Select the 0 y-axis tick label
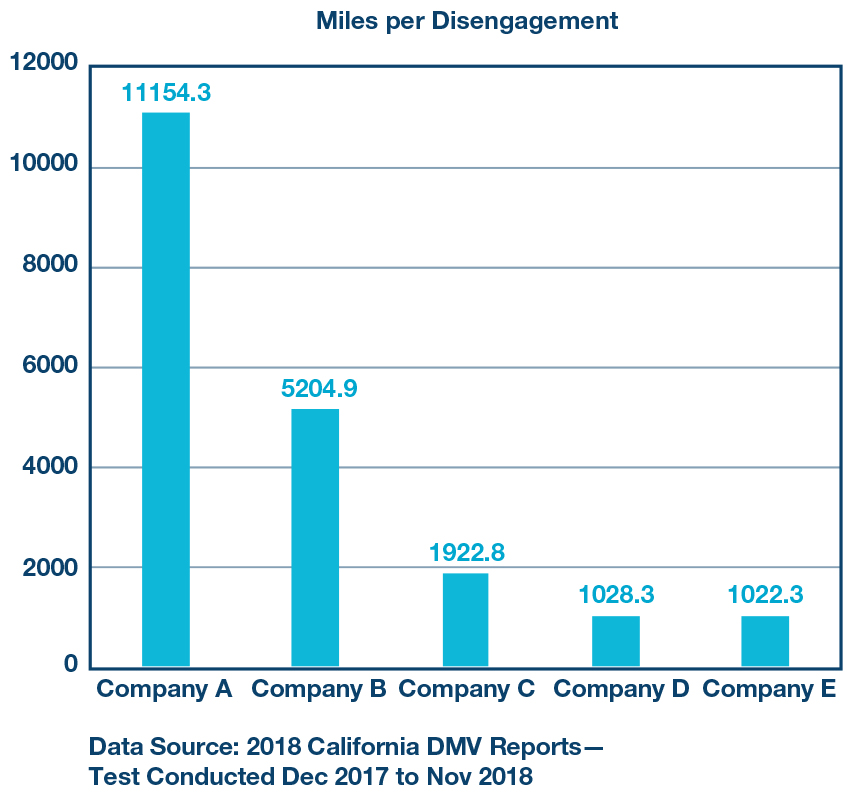The width and height of the screenshot is (852, 795). (x=71, y=664)
